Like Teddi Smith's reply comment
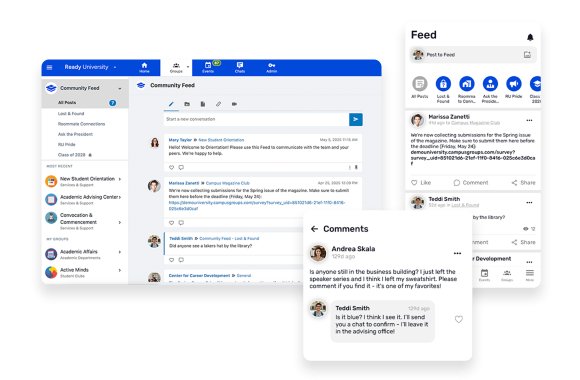580x380 pixels. (x=459, y=319)
